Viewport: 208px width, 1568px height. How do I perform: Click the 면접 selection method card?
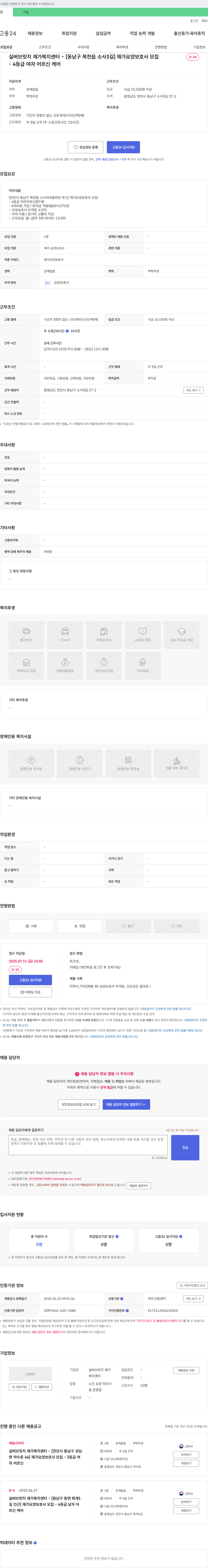80,926
